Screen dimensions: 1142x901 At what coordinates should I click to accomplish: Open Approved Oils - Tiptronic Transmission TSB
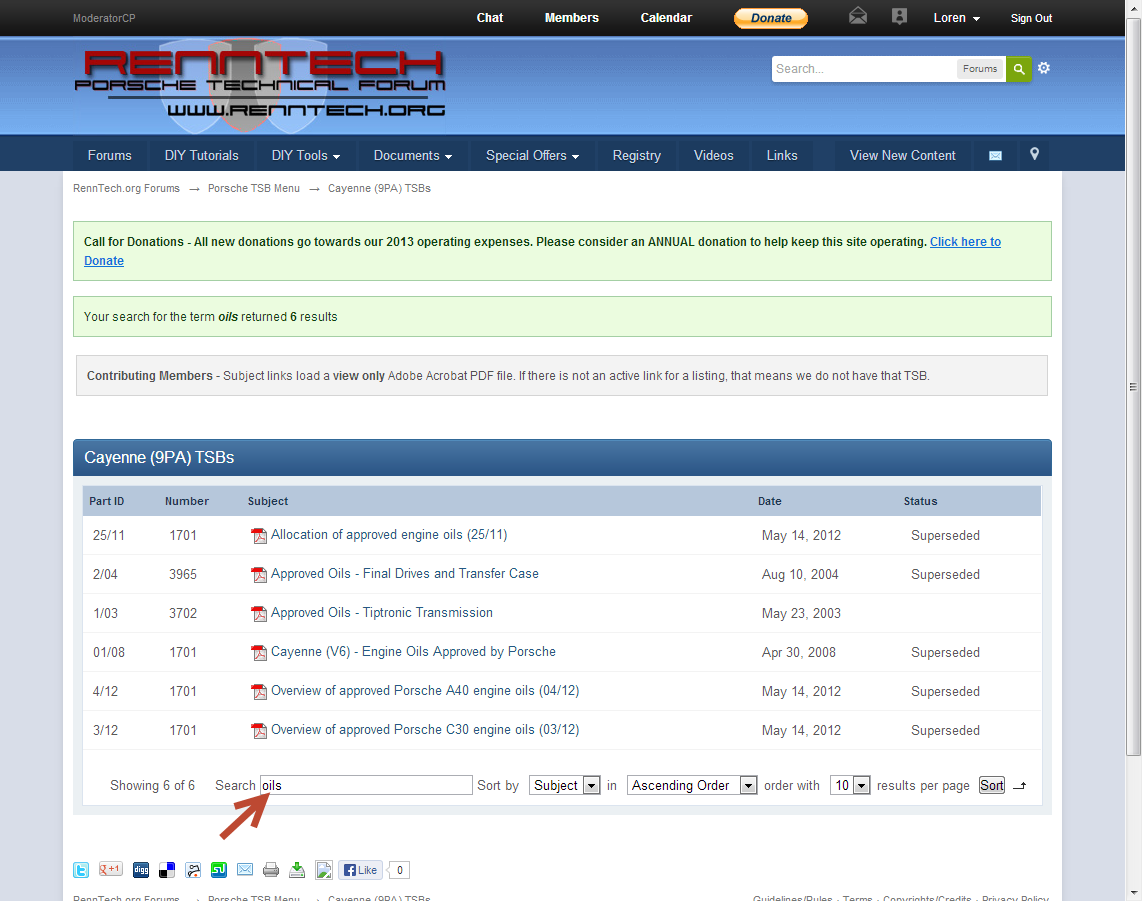tap(381, 613)
